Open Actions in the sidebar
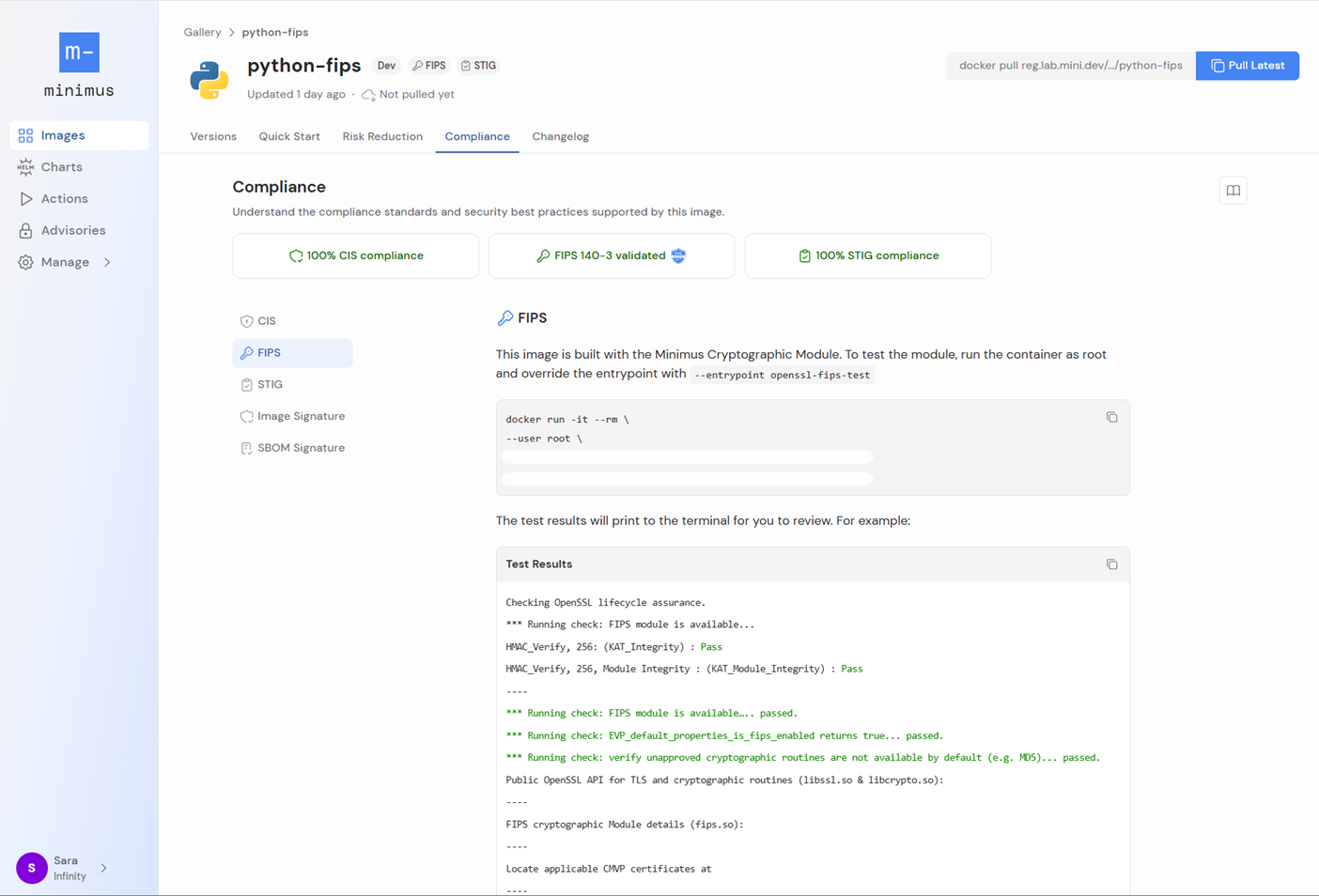 79,199
